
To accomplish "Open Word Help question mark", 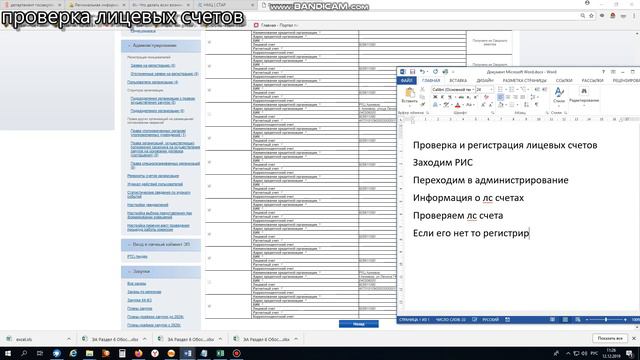I will [x=603, y=72].
